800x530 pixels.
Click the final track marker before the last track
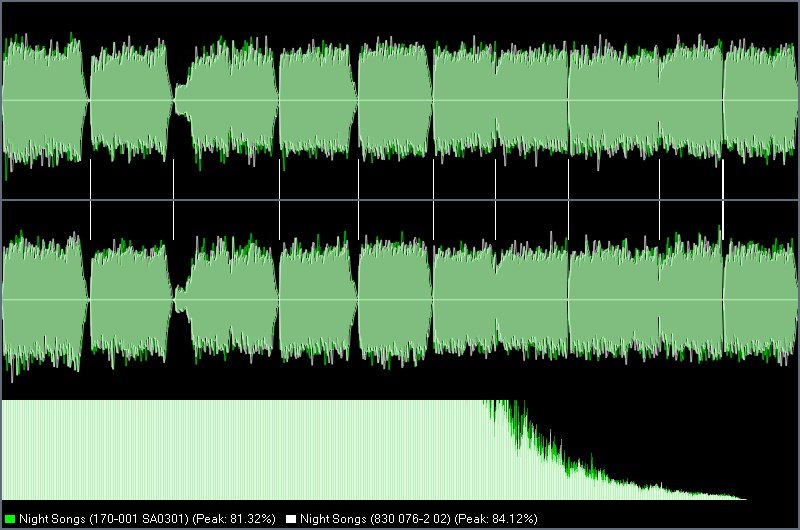click(x=723, y=199)
